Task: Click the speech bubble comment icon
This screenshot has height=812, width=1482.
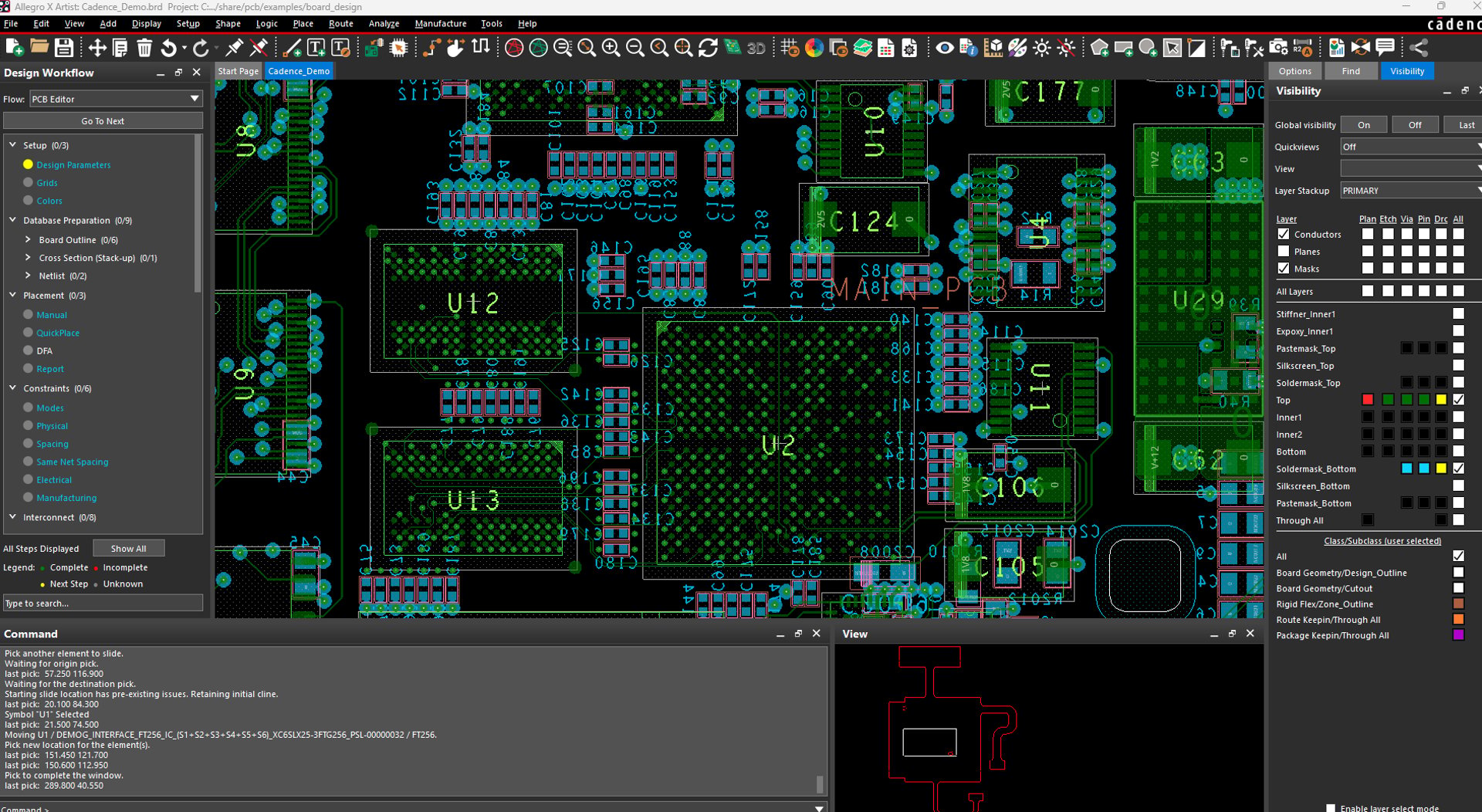Action: [x=1386, y=48]
